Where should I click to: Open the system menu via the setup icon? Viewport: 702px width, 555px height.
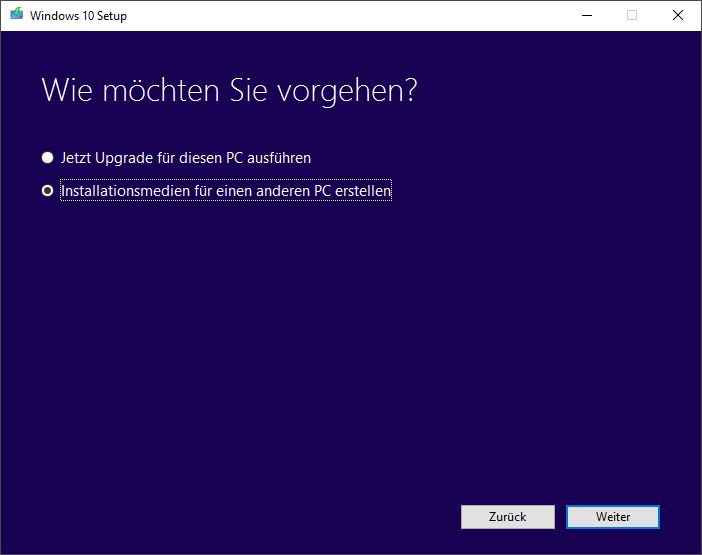coord(17,15)
